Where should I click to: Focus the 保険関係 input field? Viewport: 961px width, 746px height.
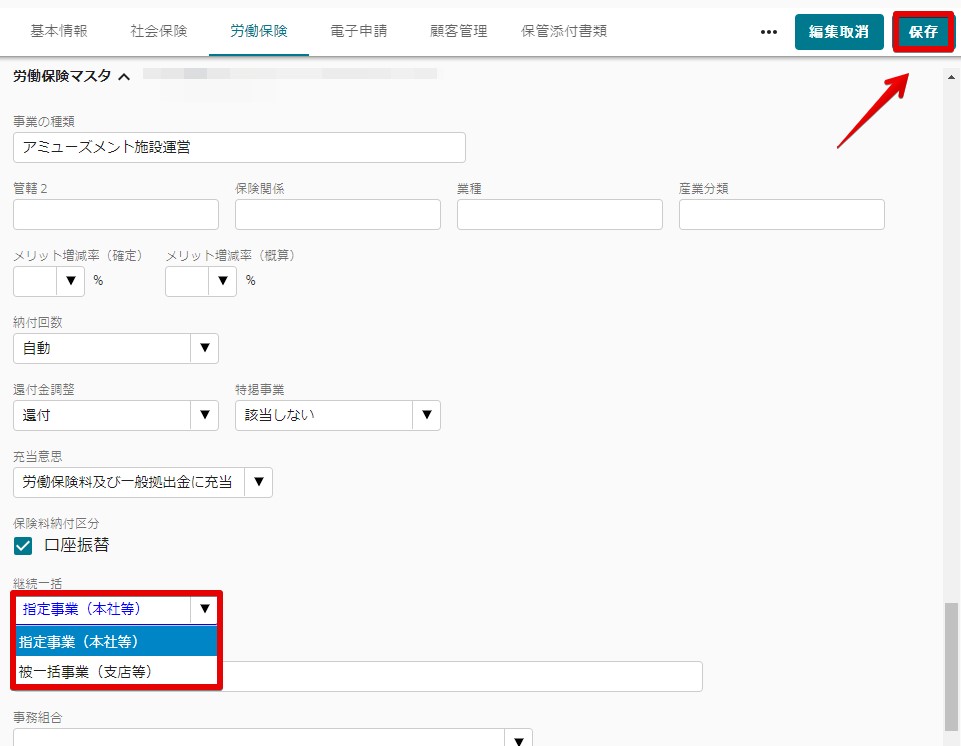tap(338, 215)
